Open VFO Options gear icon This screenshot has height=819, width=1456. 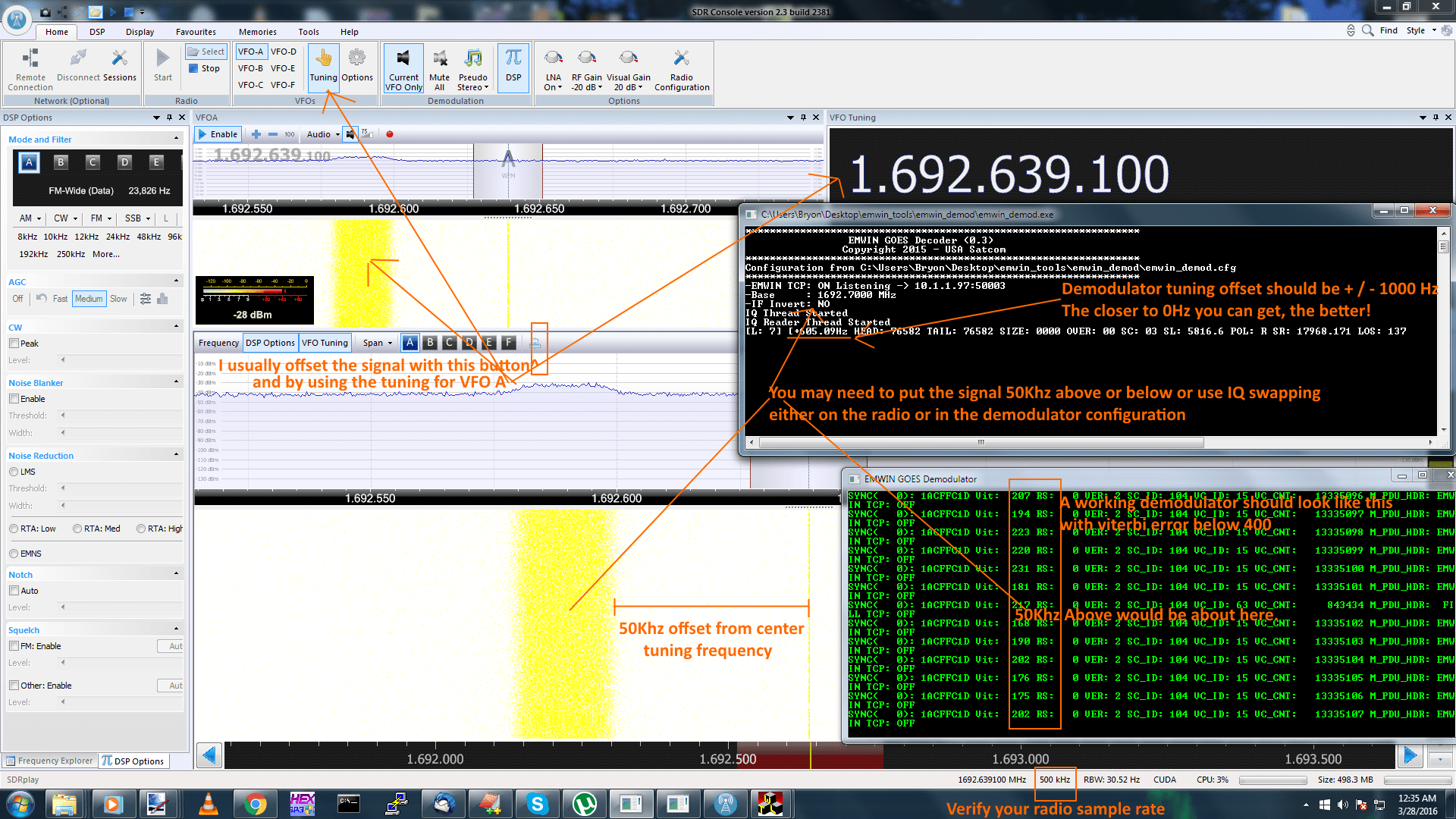pos(357,66)
